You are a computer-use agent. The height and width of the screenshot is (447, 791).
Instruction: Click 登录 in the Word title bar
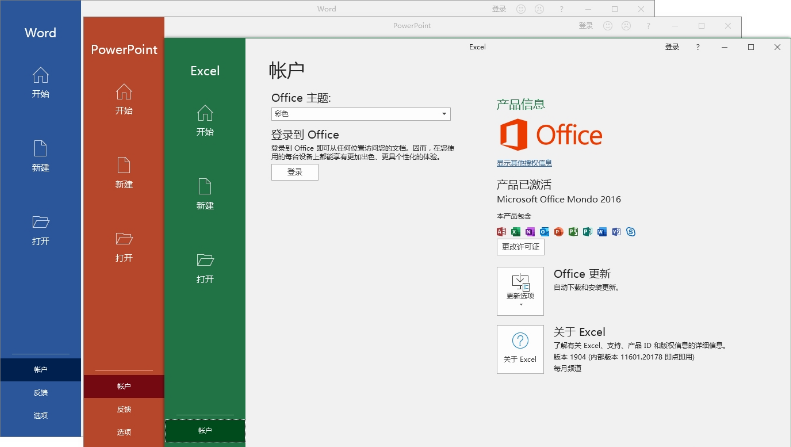[x=499, y=9]
